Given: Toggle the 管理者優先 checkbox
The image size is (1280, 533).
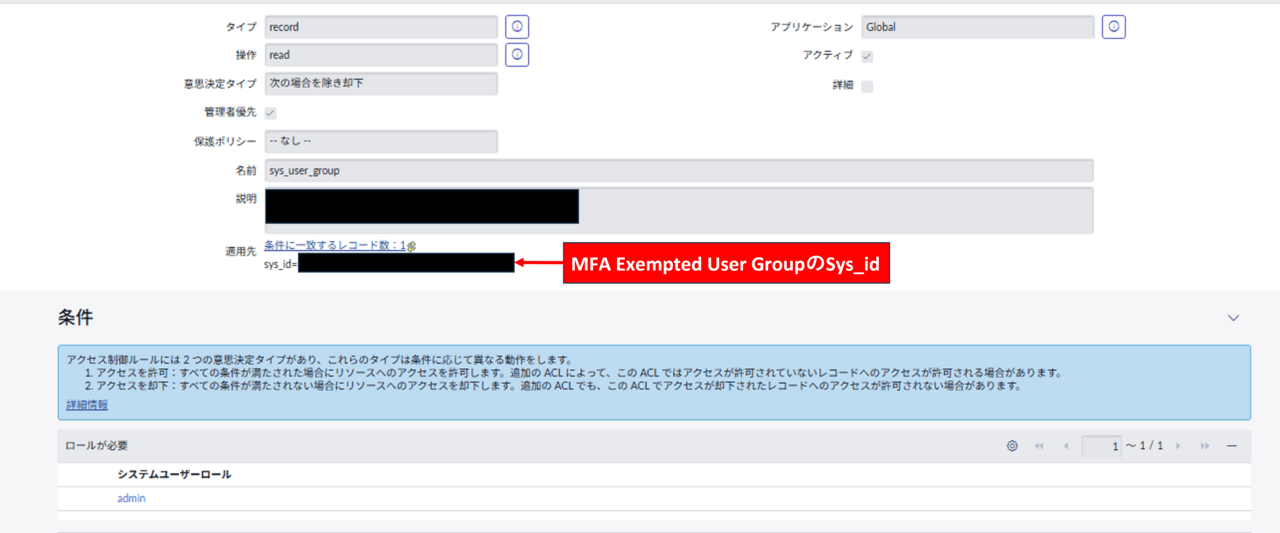Looking at the screenshot, I should pos(271,113).
